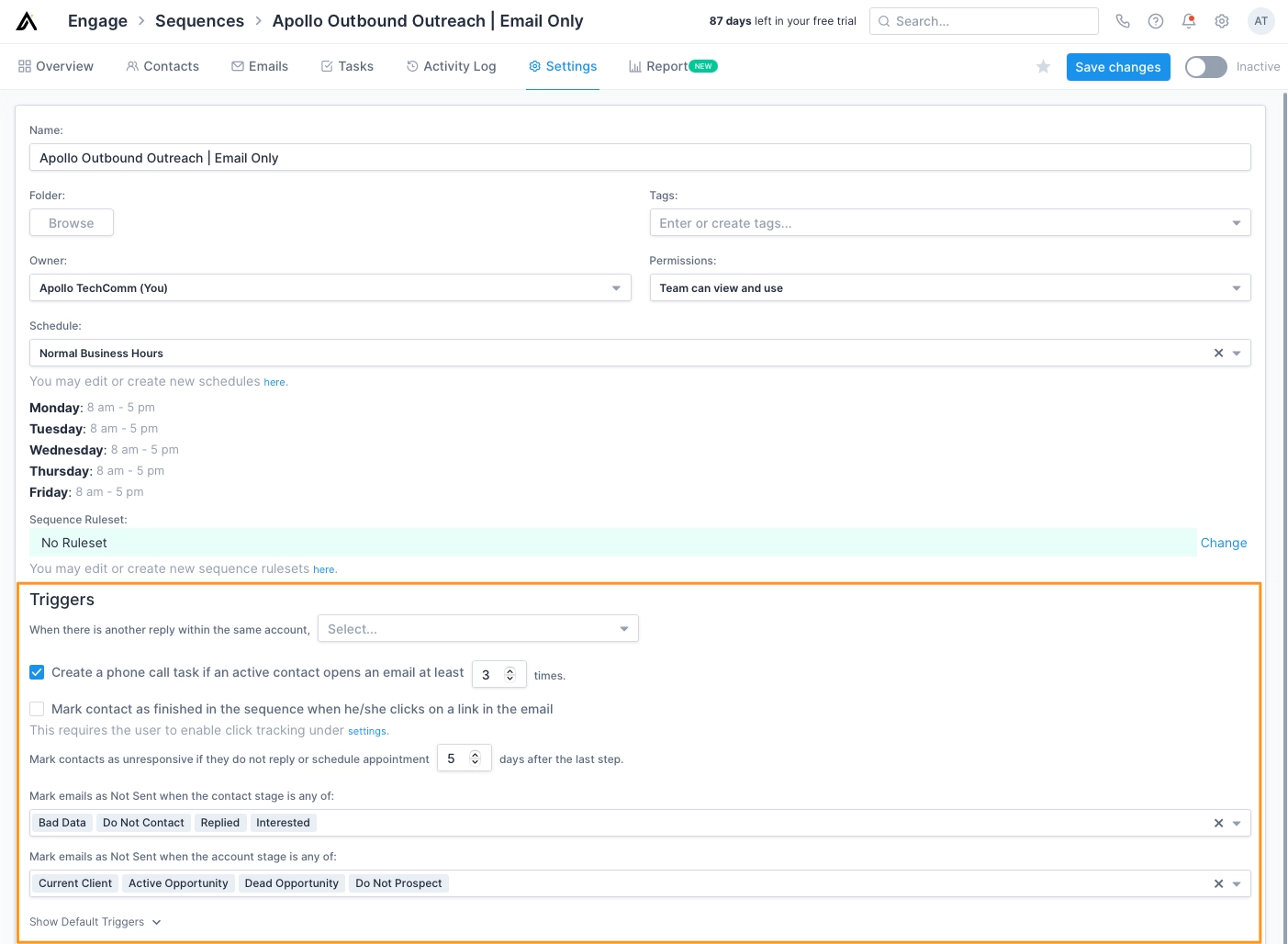The width and height of the screenshot is (1288, 944).
Task: Open the Owner dropdown
Action: 330,288
